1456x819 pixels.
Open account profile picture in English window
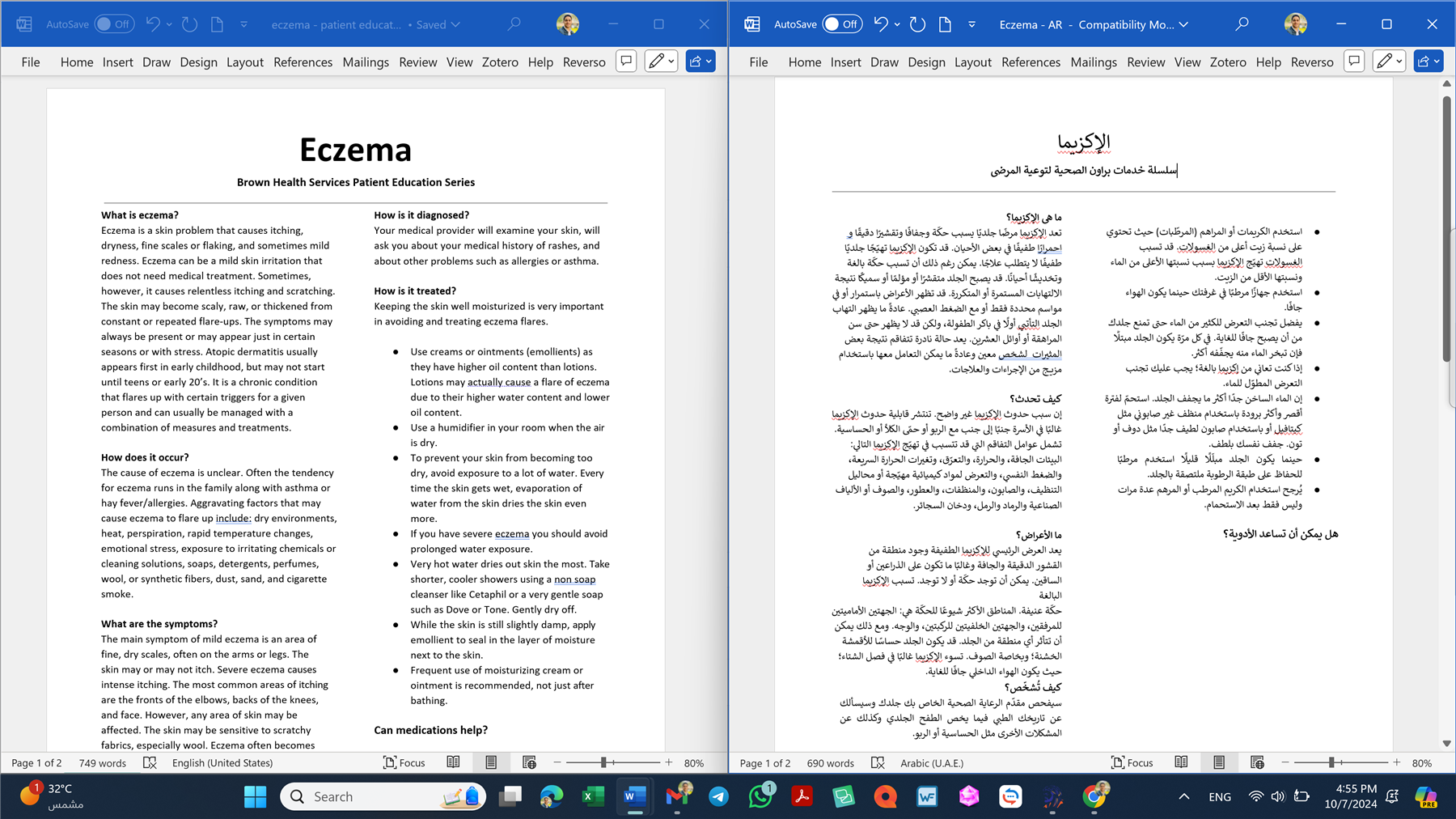(x=568, y=24)
